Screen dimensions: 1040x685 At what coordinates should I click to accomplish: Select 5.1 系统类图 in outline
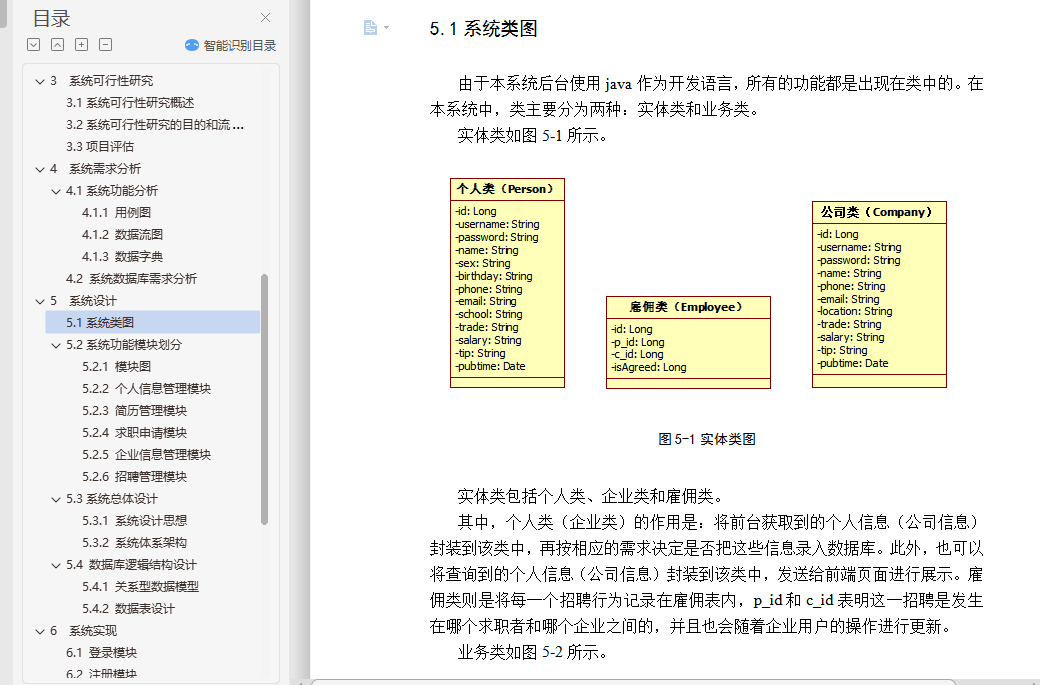tap(153, 322)
